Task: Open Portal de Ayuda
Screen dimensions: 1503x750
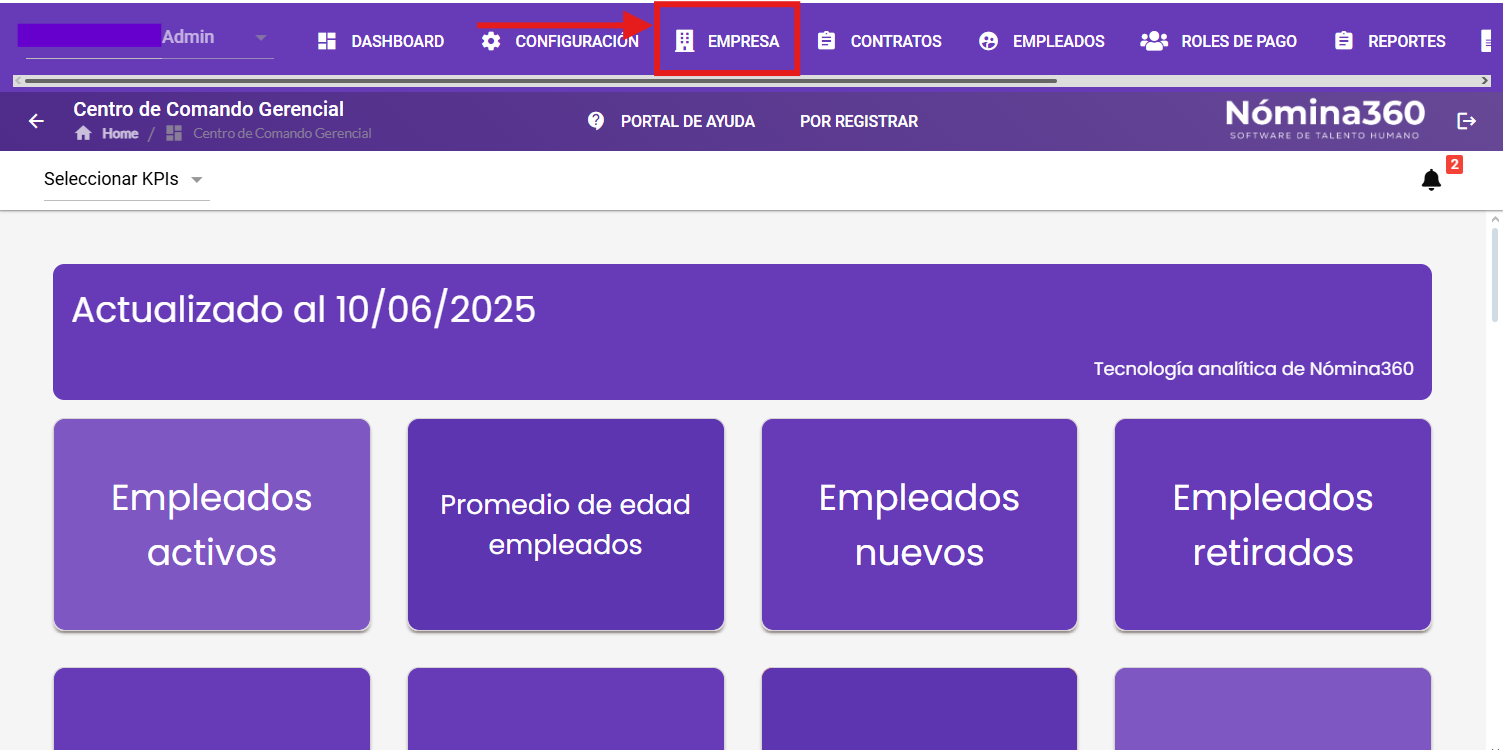Action: [x=688, y=121]
